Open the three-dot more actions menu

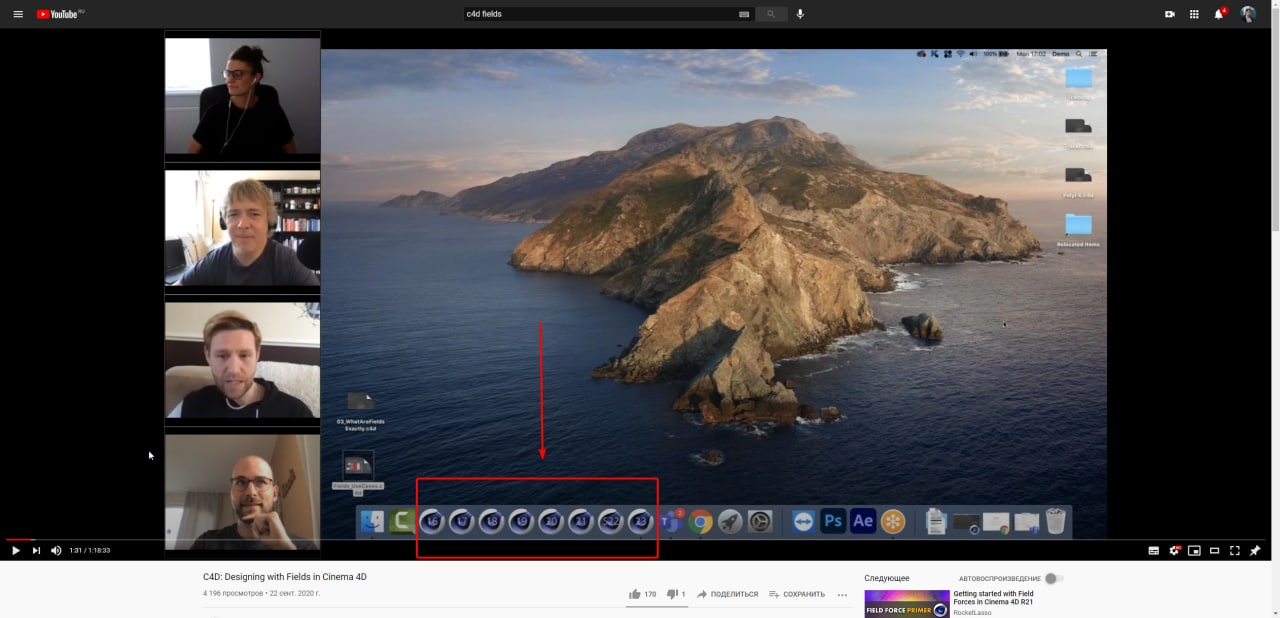pyautogui.click(x=842, y=594)
